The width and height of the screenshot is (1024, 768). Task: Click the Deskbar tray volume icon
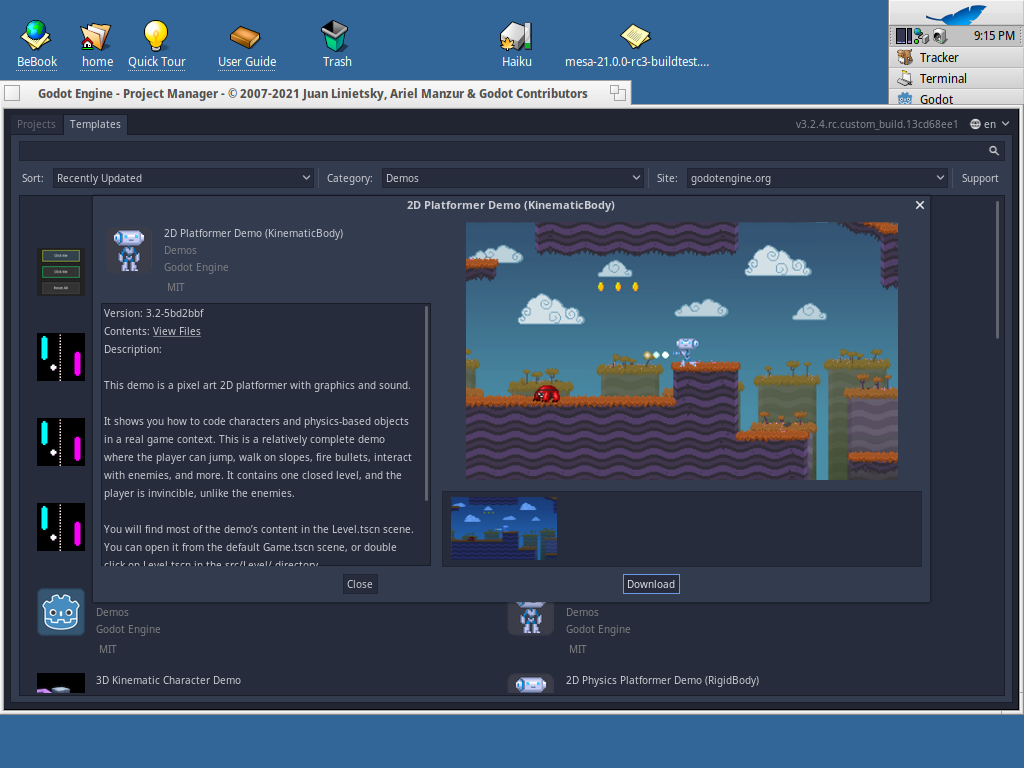pyautogui.click(x=940, y=35)
